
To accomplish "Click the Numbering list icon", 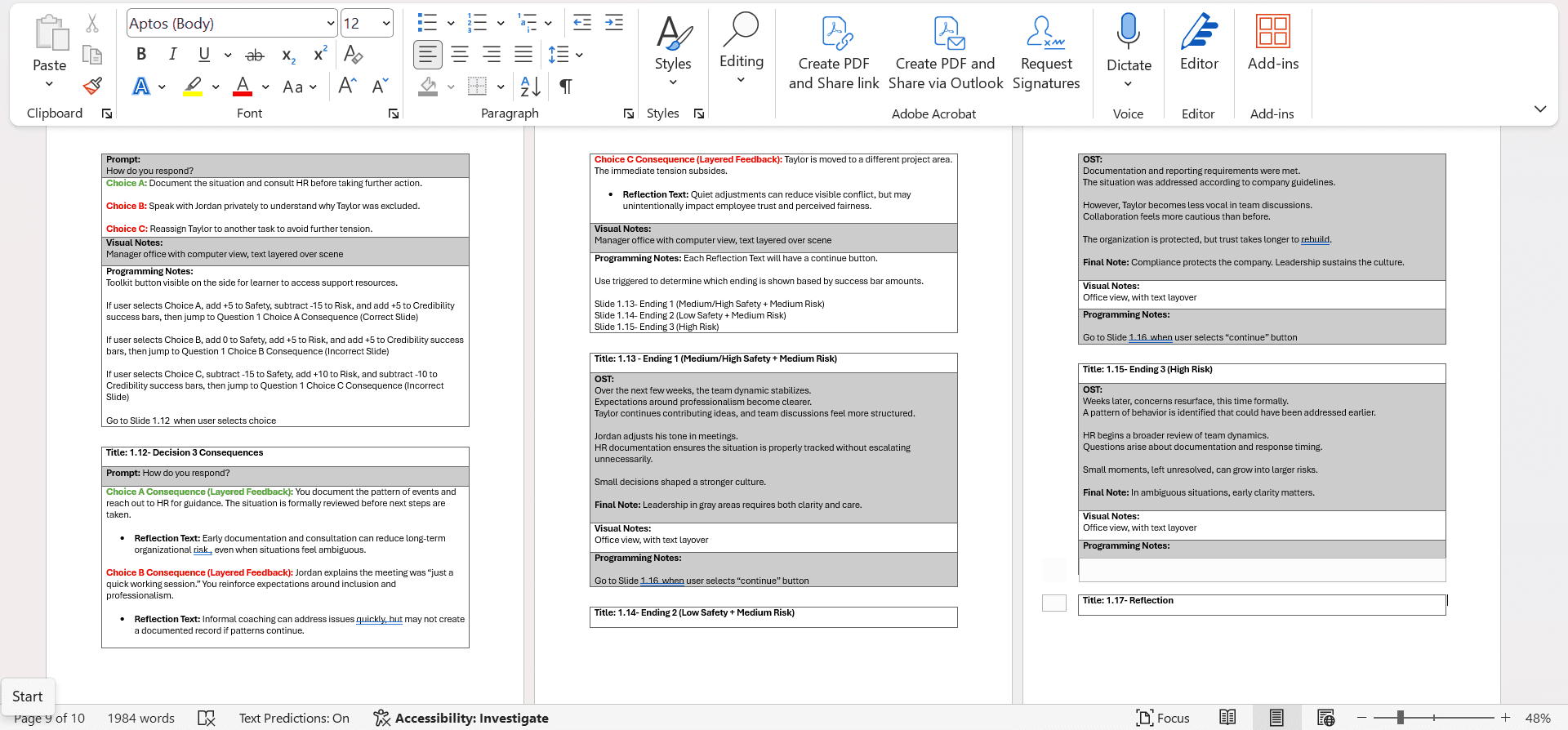I will (x=477, y=23).
